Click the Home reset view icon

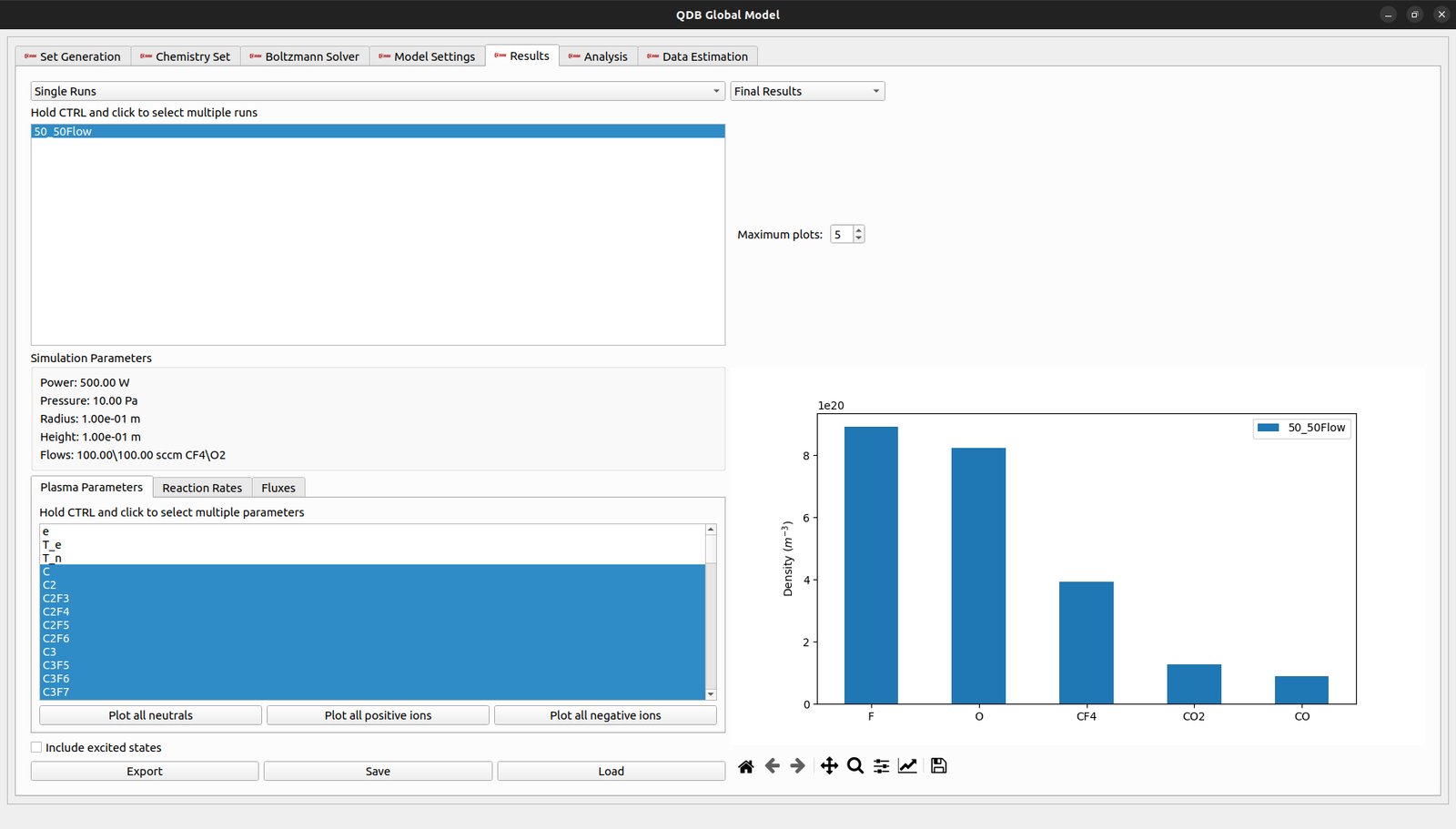point(746,766)
